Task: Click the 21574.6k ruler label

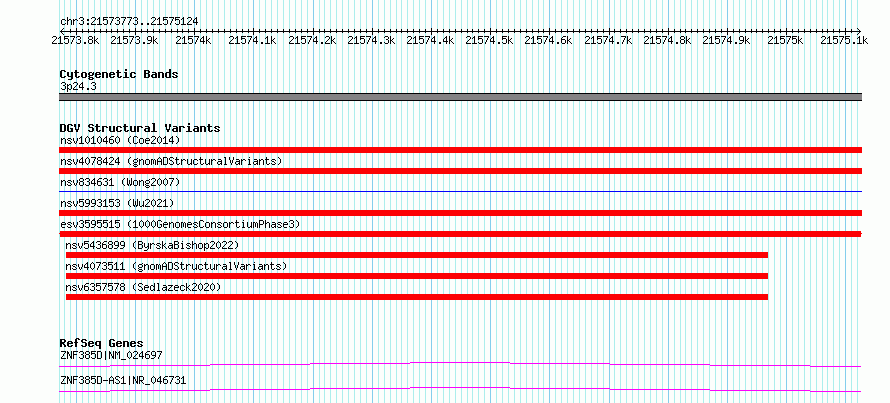Action: click(x=549, y=40)
